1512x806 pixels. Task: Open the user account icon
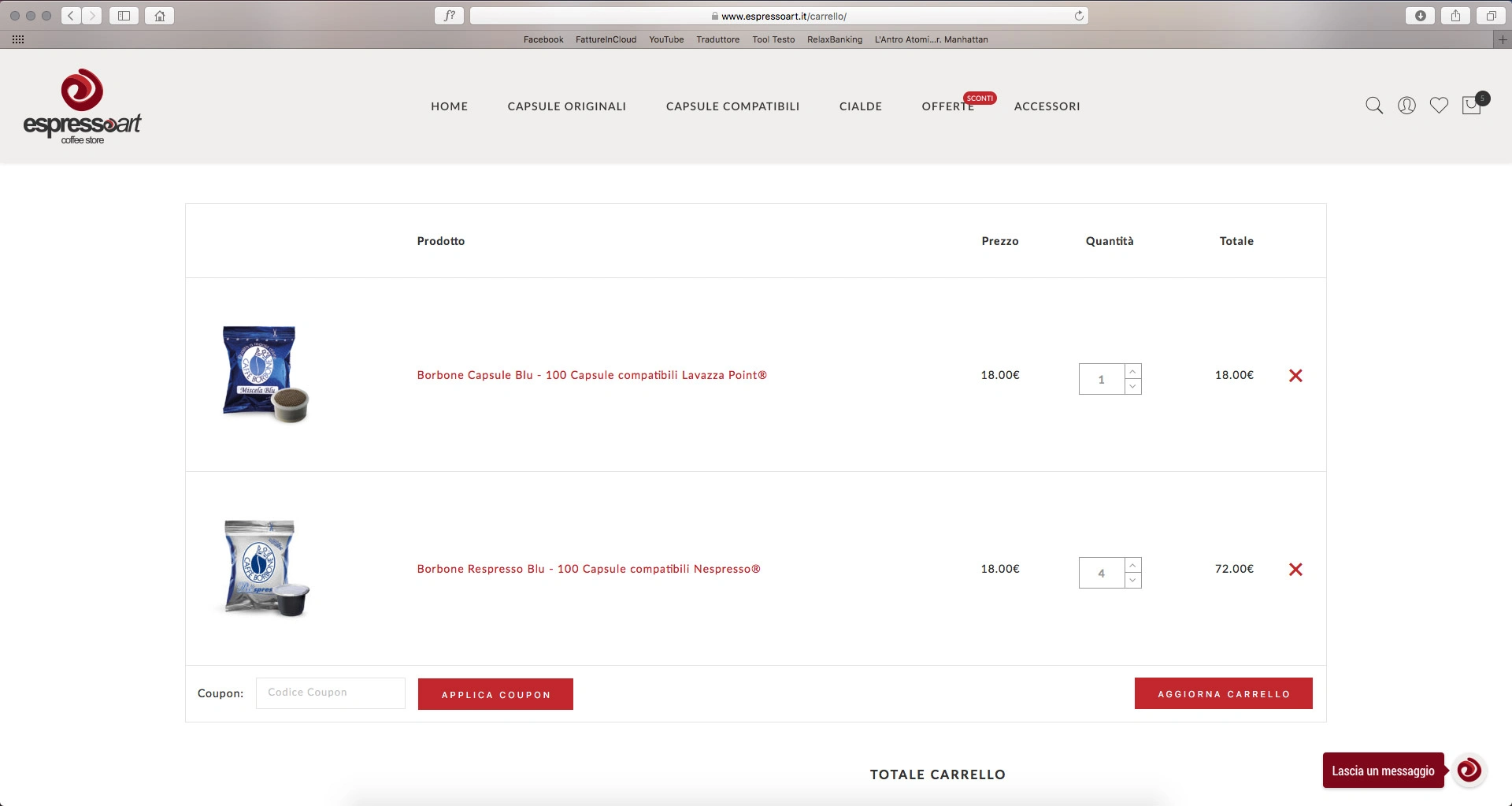(1406, 106)
